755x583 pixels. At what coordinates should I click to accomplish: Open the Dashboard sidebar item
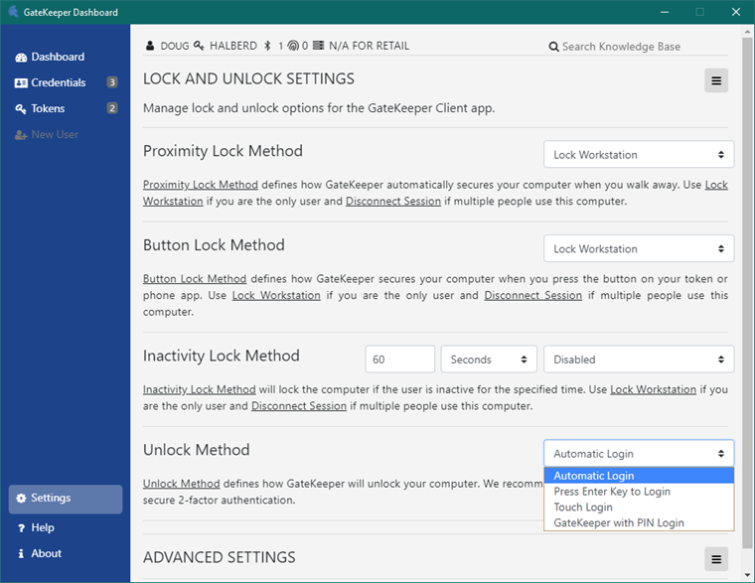click(x=50, y=57)
